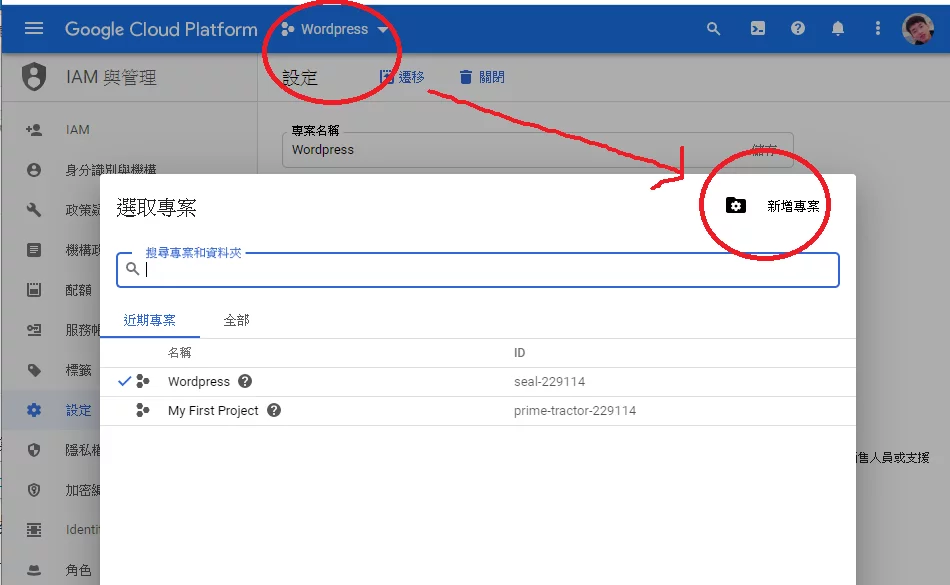Click the privacy shield icon in sidebar
Image resolution: width=950 pixels, height=585 pixels.
point(34,450)
